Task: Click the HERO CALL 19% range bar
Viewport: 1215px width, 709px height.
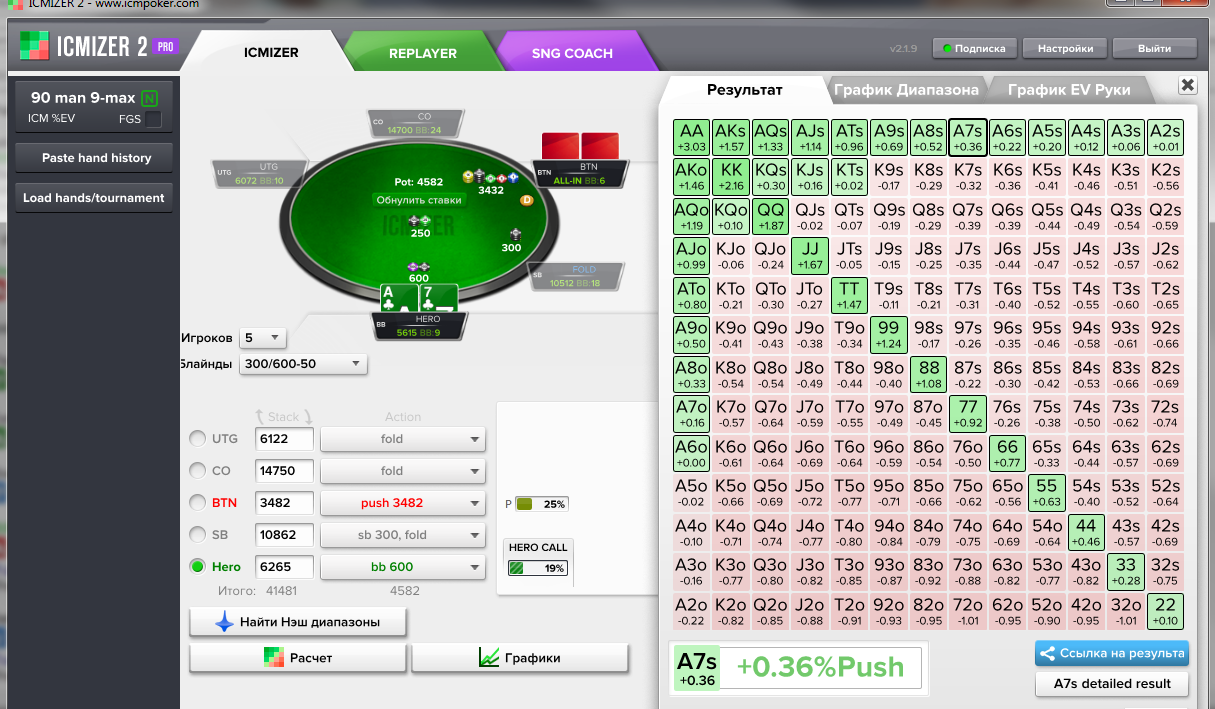Action: (x=539, y=568)
